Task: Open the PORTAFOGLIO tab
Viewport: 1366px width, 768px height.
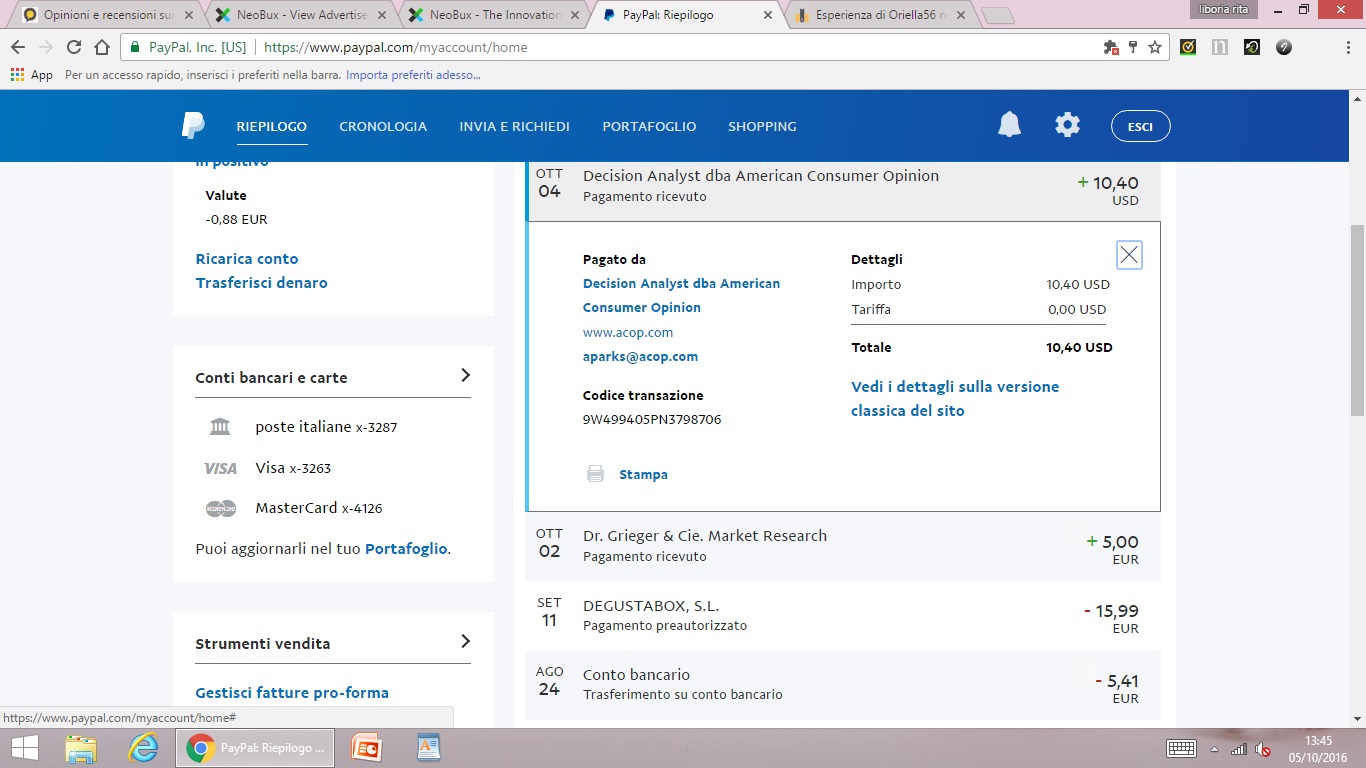Action: click(649, 126)
